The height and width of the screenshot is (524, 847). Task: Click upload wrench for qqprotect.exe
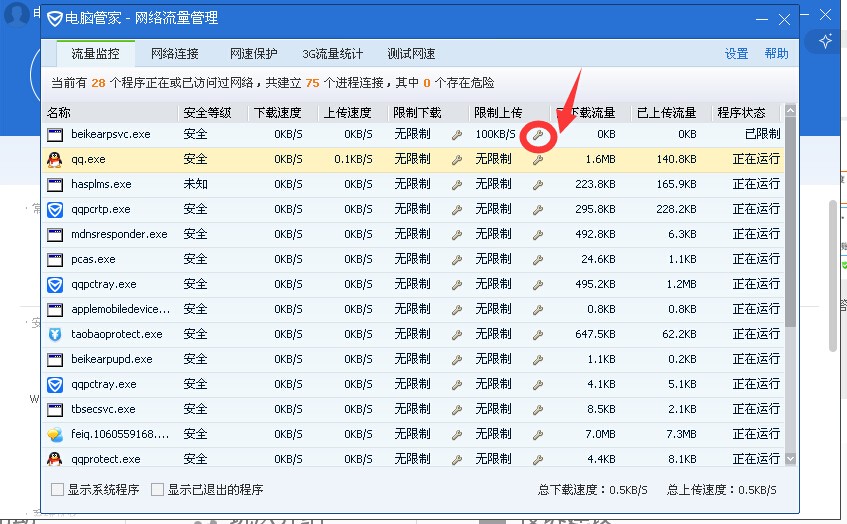click(x=537, y=460)
